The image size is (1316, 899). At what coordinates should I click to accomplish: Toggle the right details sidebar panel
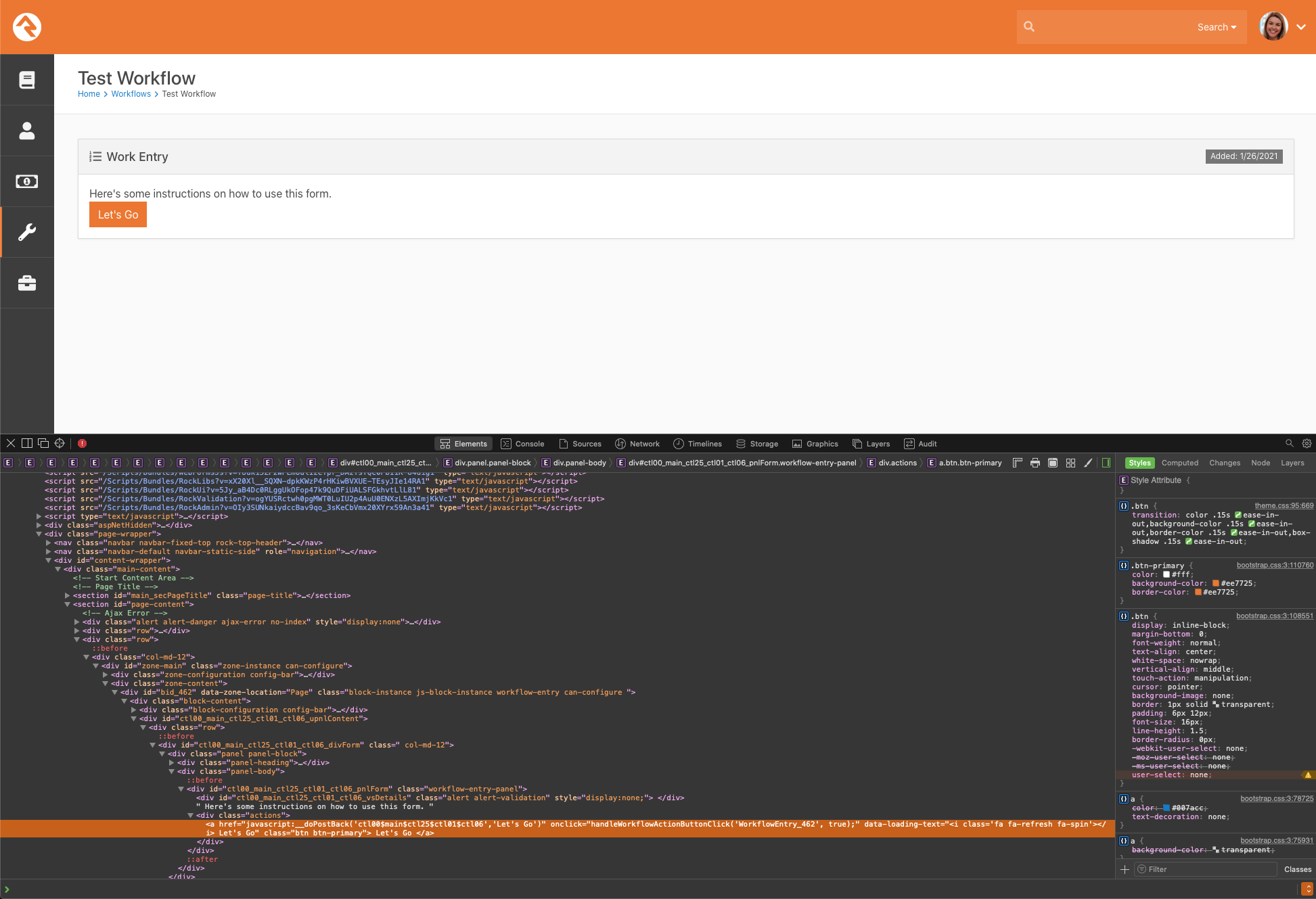pos(1107,463)
